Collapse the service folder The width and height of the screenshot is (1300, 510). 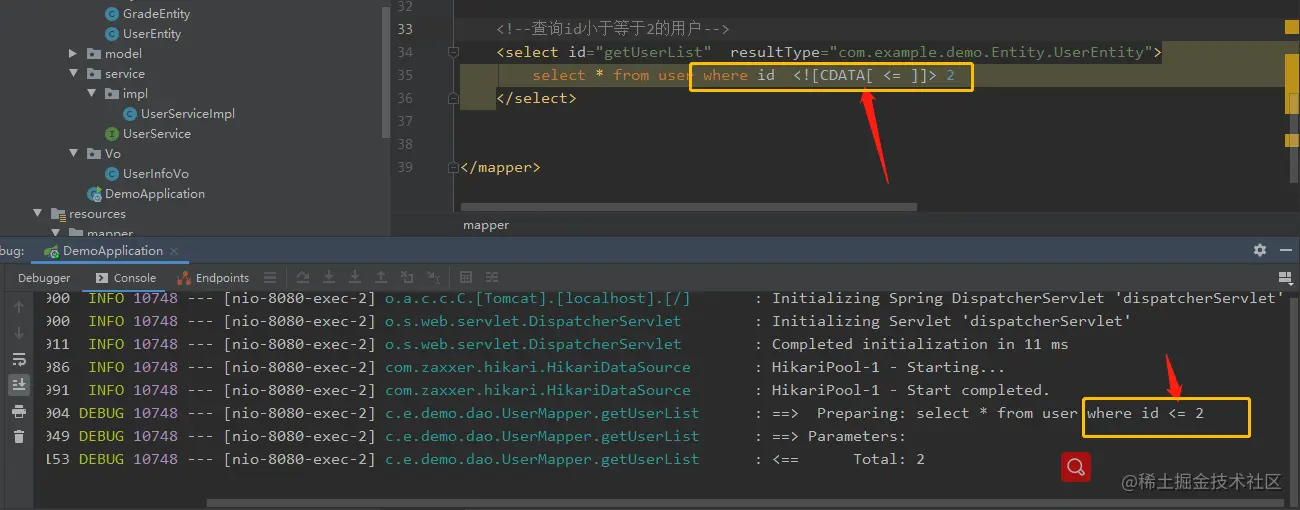point(73,73)
